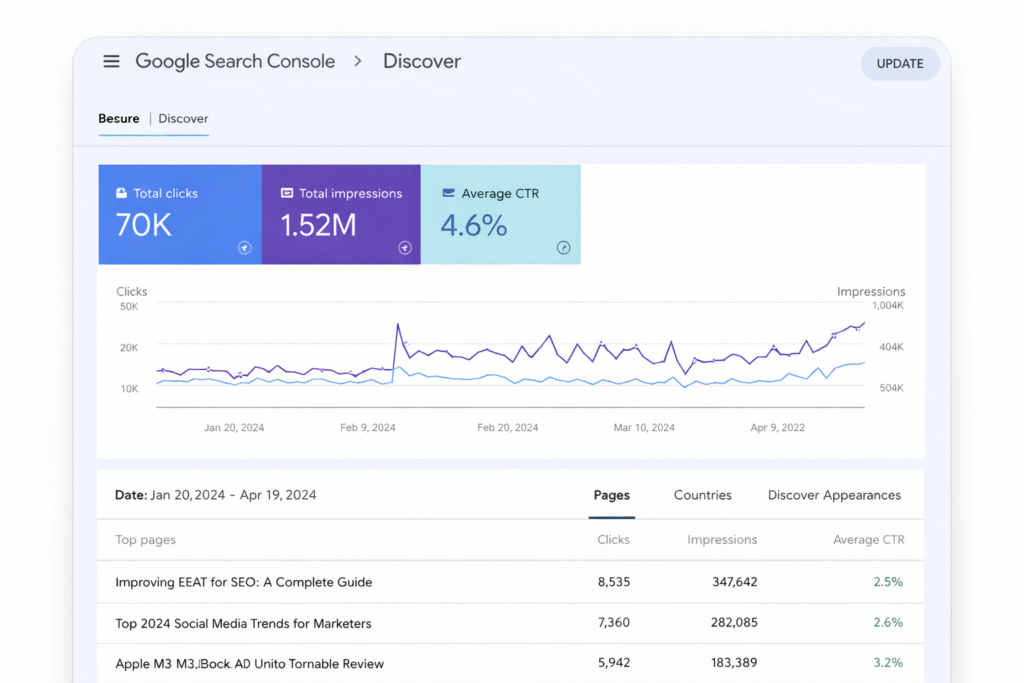Sort table by Average CTR column header
The image size is (1024, 683).
[868, 540]
